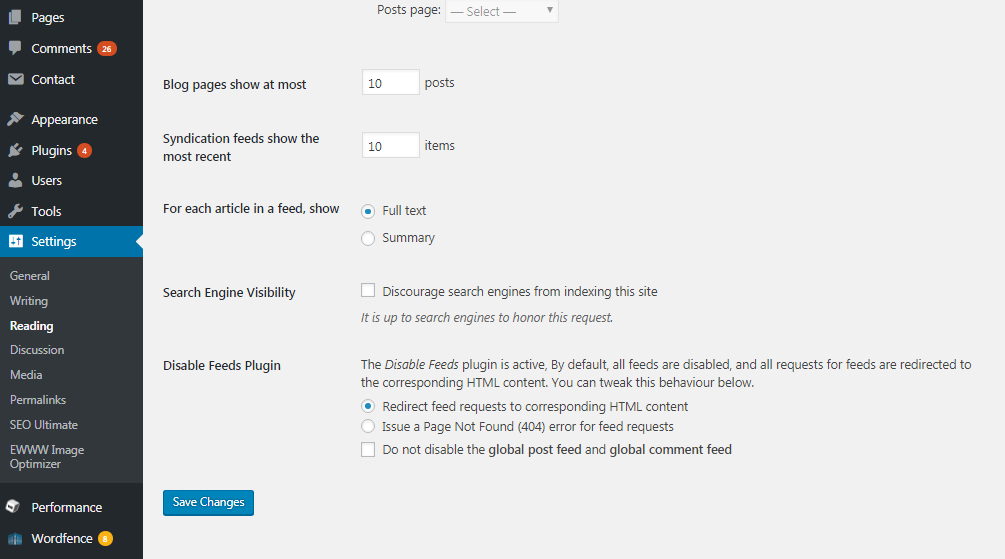
Task: Click the Appearance paintbrush icon
Action: (15, 119)
